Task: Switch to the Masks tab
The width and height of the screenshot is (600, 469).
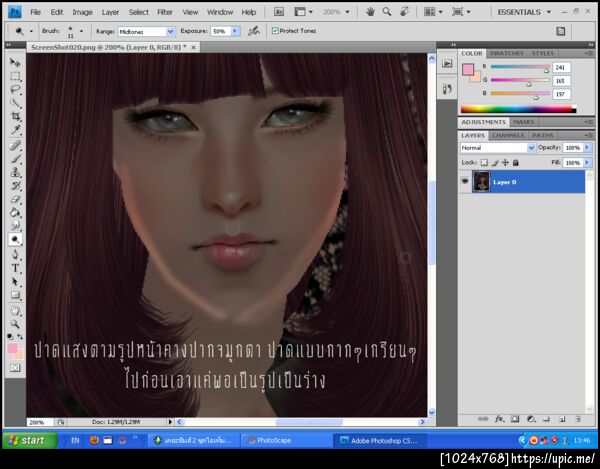Action: 523,122
